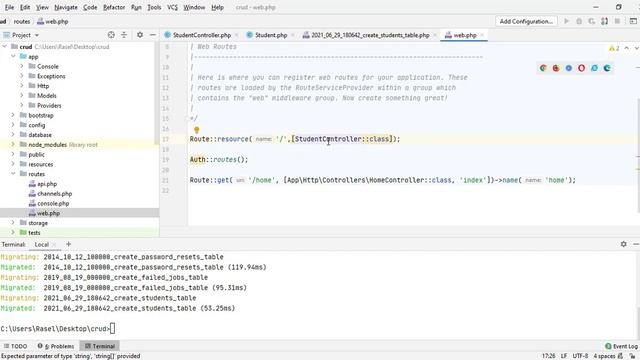640x360 pixels.
Task: Close the Local terminal tab
Action: click(54, 244)
